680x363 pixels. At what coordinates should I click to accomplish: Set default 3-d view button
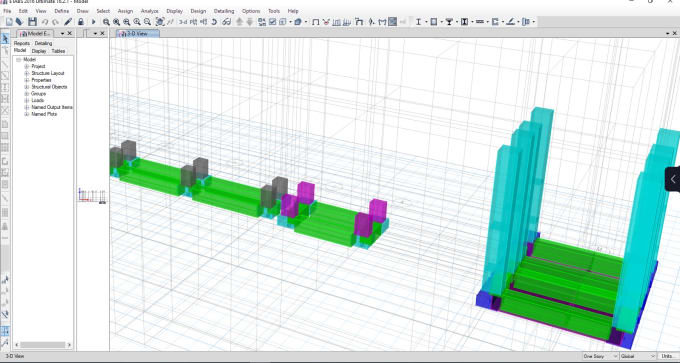point(183,22)
